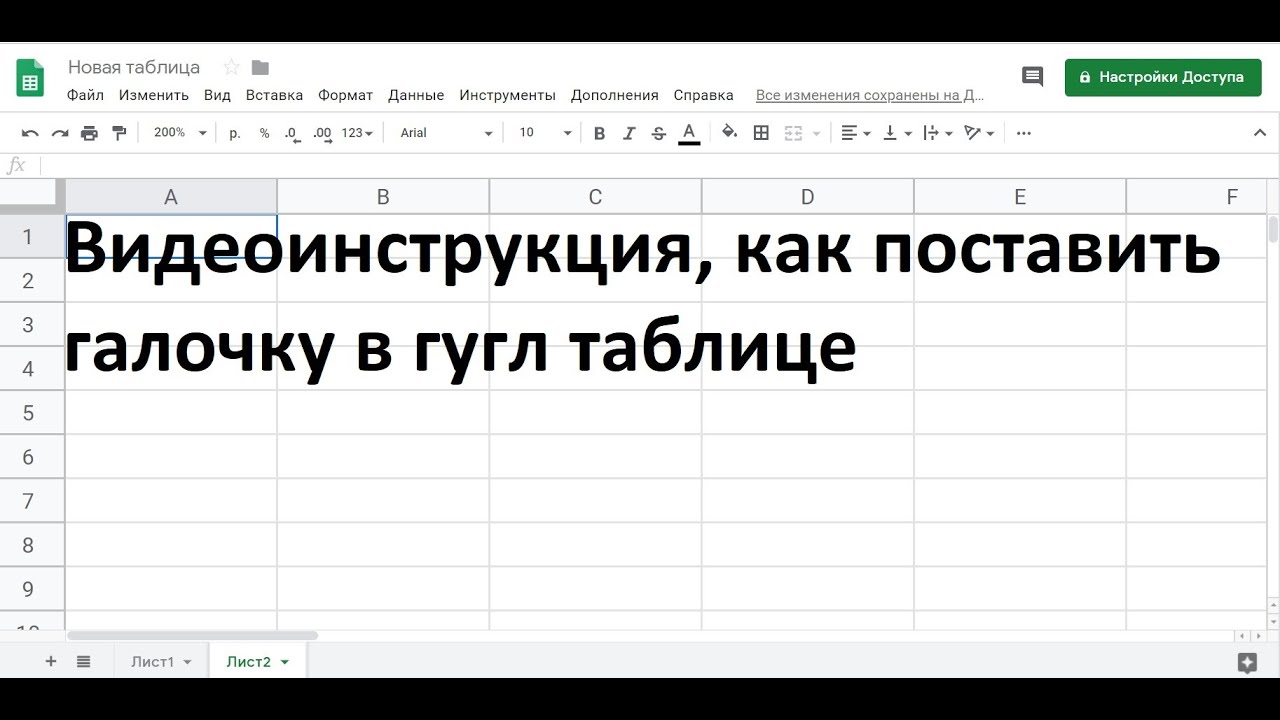Open horizontal align dropdown
This screenshot has height=720, width=1280.
tap(855, 133)
